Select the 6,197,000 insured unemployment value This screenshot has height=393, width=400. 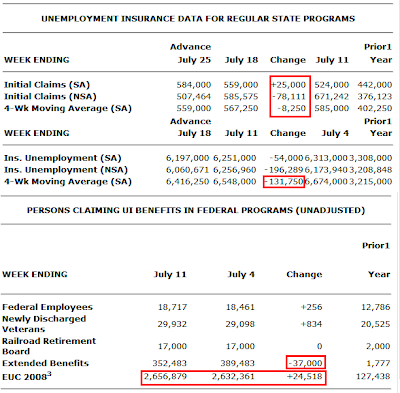tap(187, 158)
